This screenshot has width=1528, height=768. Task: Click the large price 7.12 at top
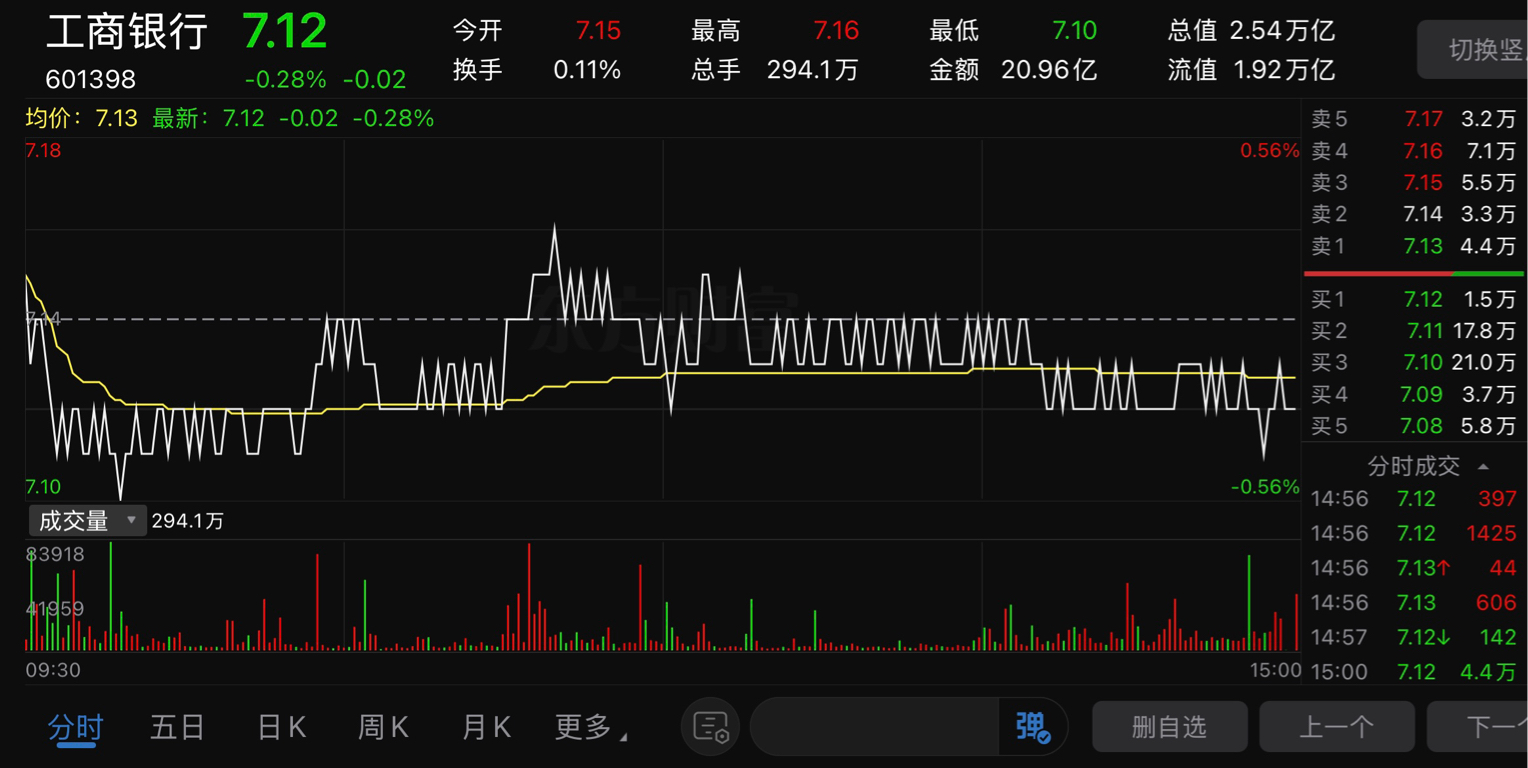coord(285,31)
